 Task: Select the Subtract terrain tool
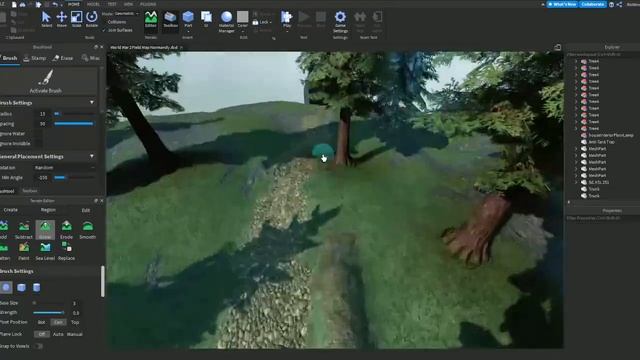click(24, 230)
